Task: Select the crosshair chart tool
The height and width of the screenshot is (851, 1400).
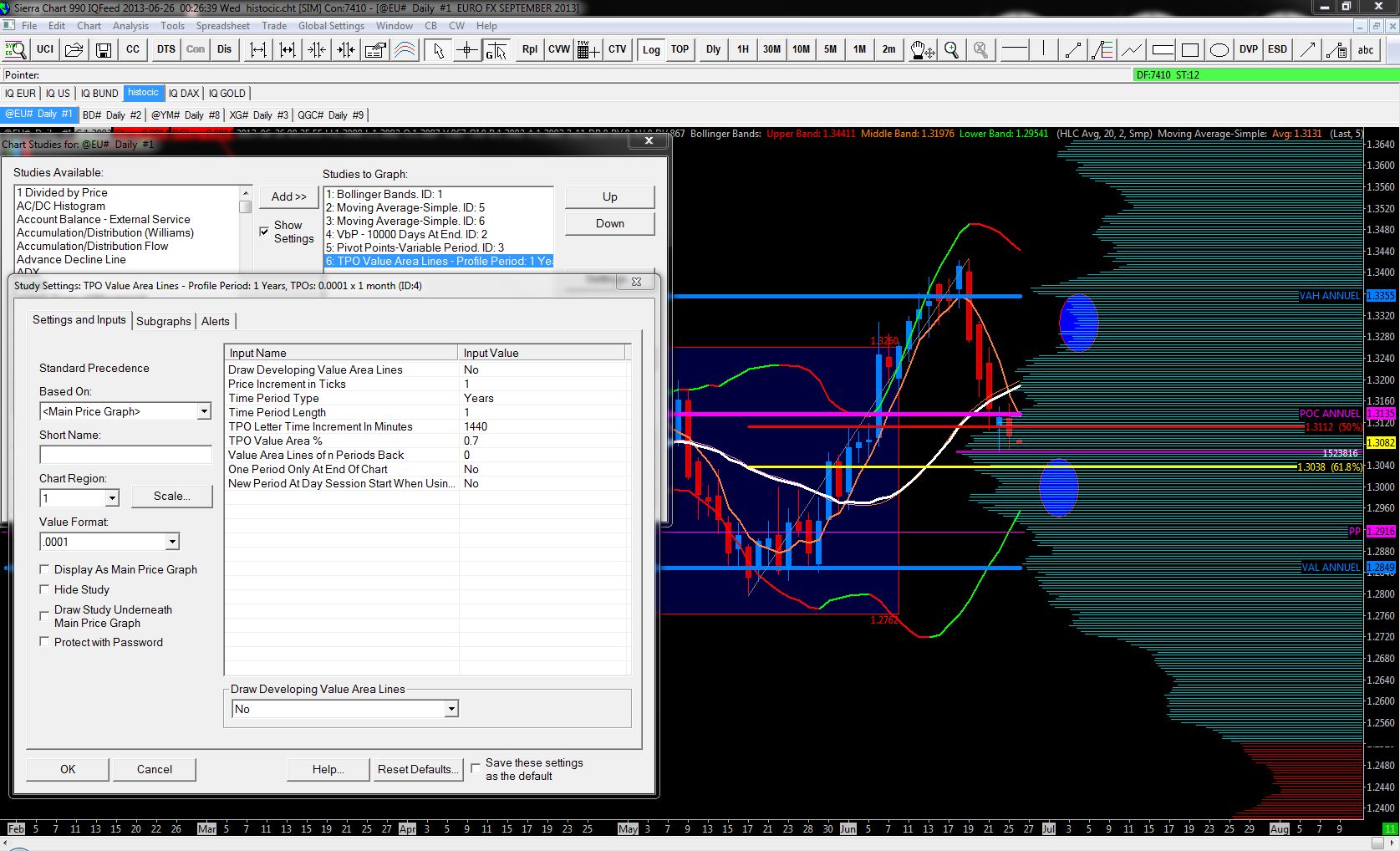Action: click(466, 50)
